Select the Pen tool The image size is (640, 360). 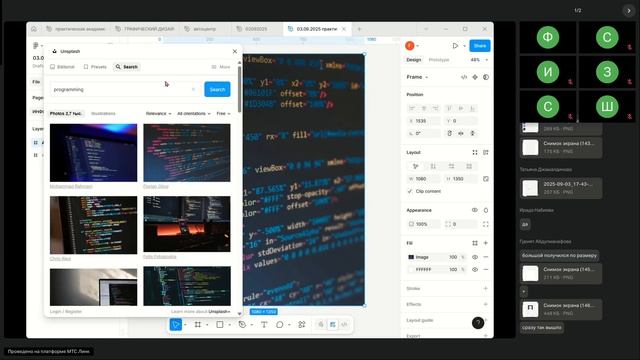click(242, 324)
